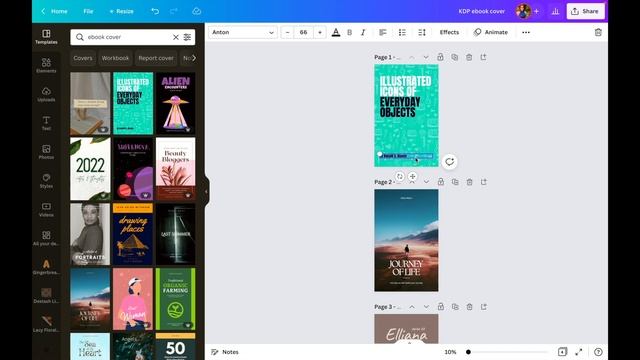Click the Resize button
Image resolution: width=640 pixels, height=360 pixels.
(122, 11)
